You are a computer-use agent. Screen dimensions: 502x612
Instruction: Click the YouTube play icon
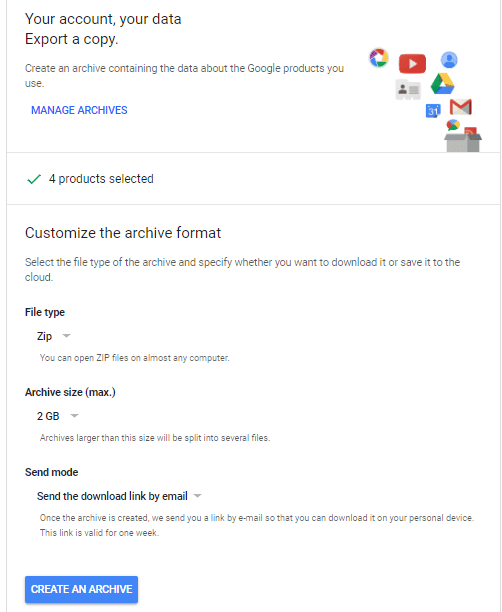coord(412,64)
